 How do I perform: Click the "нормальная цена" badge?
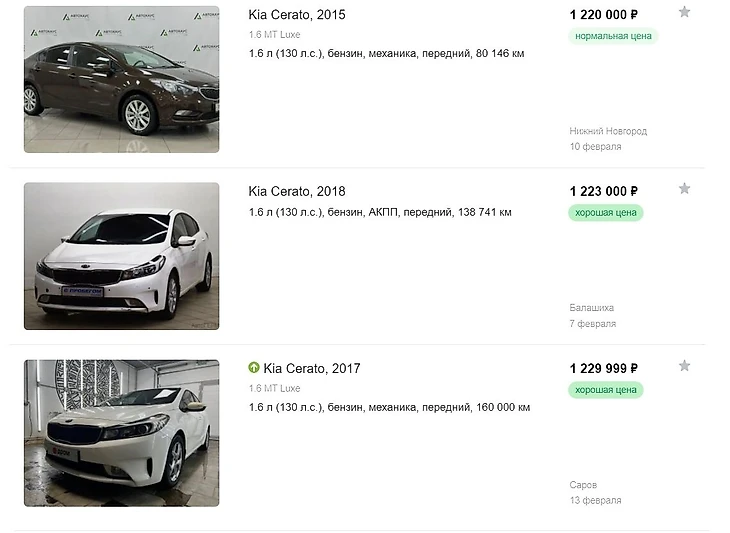point(614,36)
